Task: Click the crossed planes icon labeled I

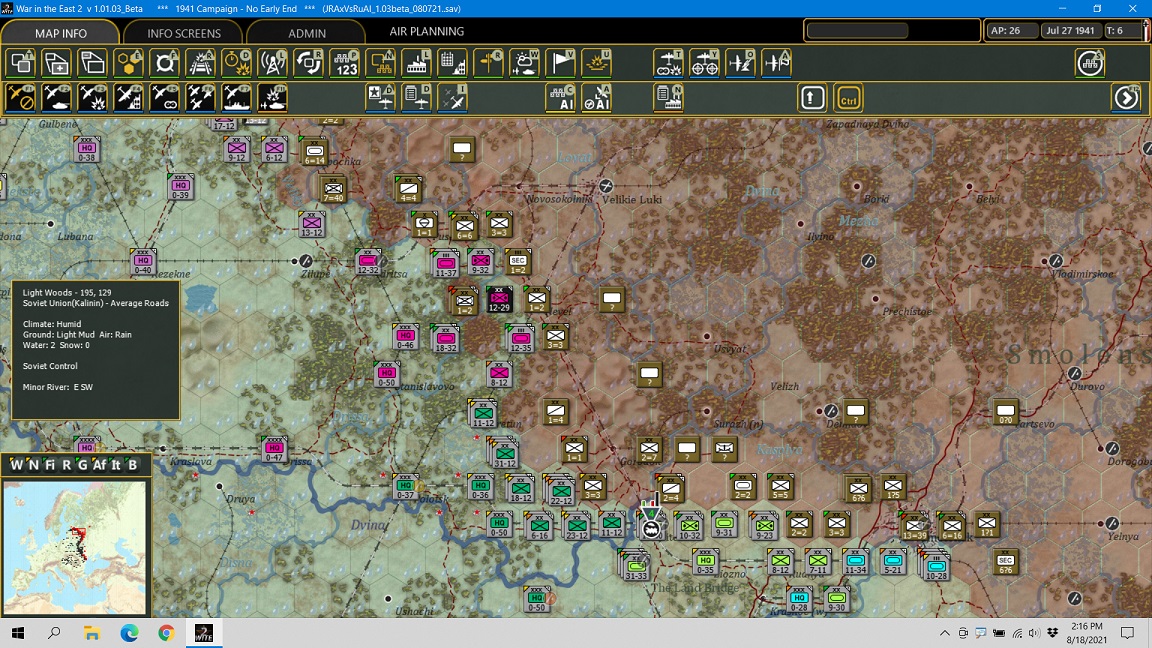Action: coord(453,98)
